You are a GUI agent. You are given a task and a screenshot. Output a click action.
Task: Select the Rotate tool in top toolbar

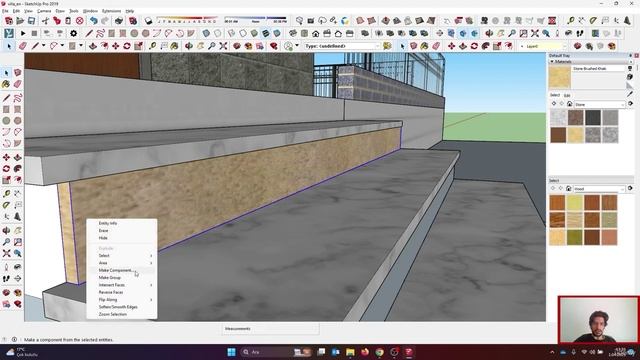coord(127,46)
